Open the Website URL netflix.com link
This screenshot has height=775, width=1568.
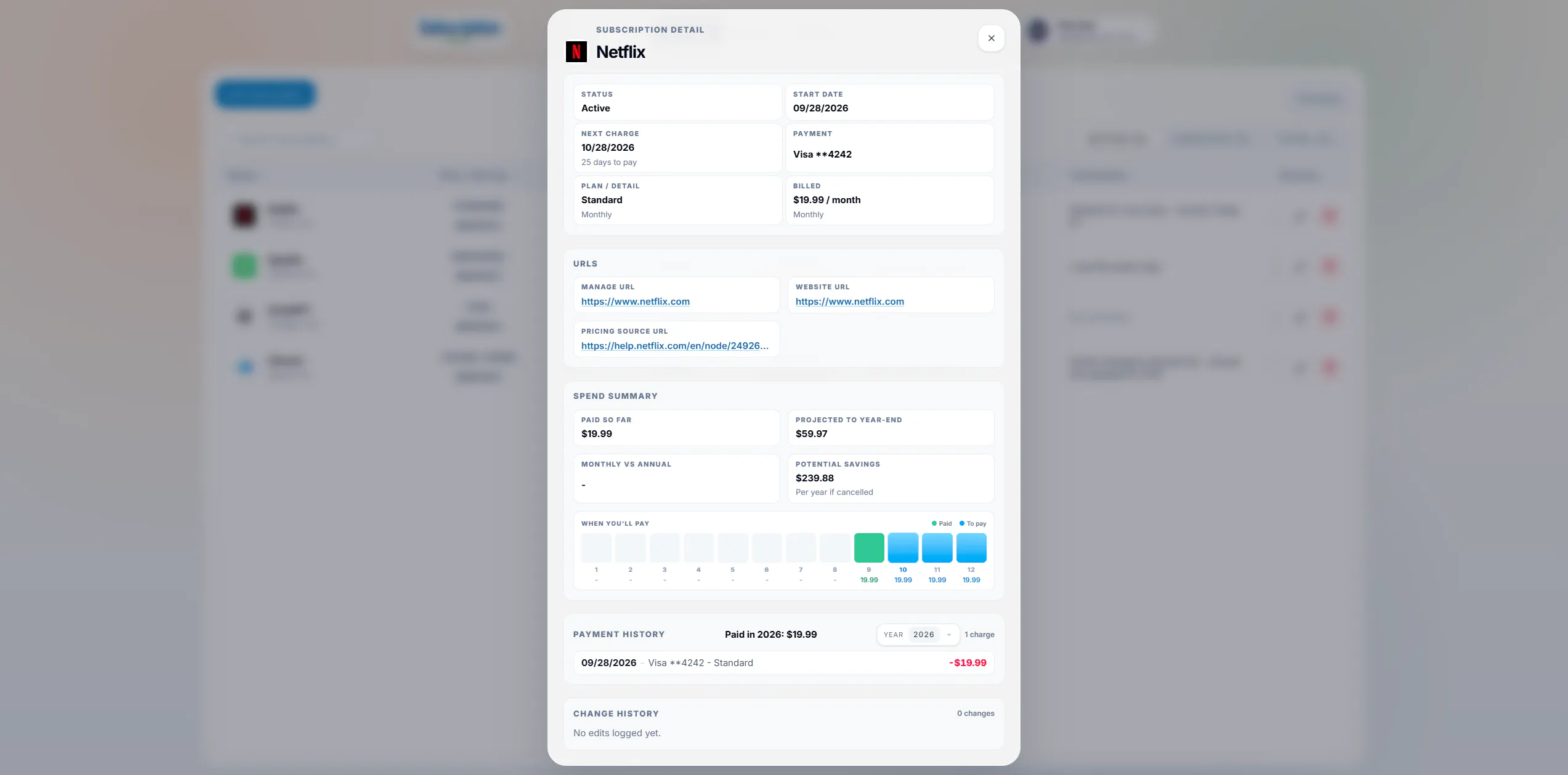(x=849, y=302)
